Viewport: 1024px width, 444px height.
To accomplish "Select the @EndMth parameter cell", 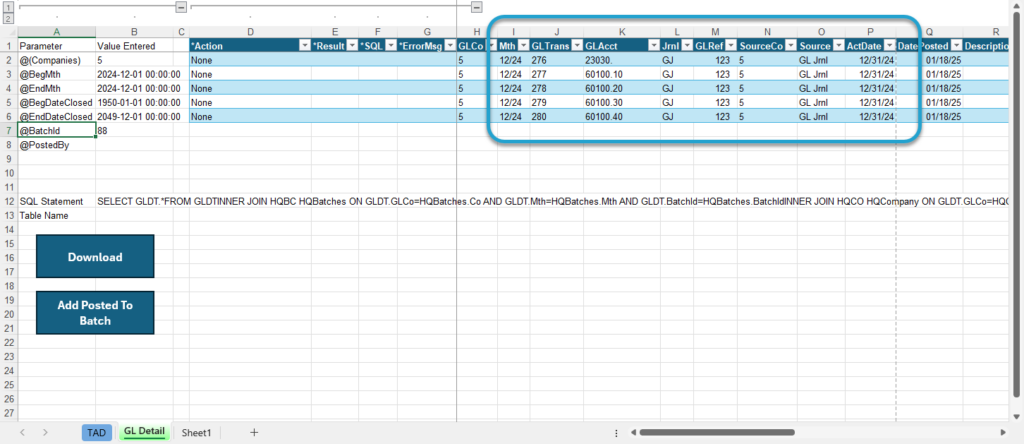I will coord(57,88).
